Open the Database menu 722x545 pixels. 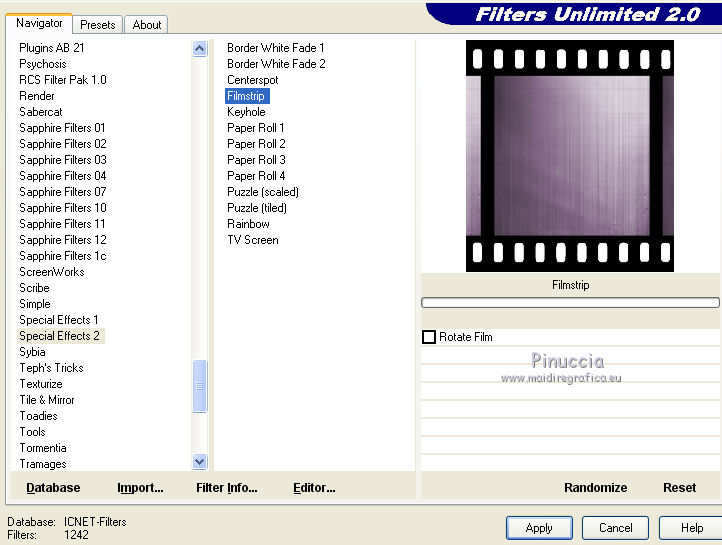(x=53, y=487)
